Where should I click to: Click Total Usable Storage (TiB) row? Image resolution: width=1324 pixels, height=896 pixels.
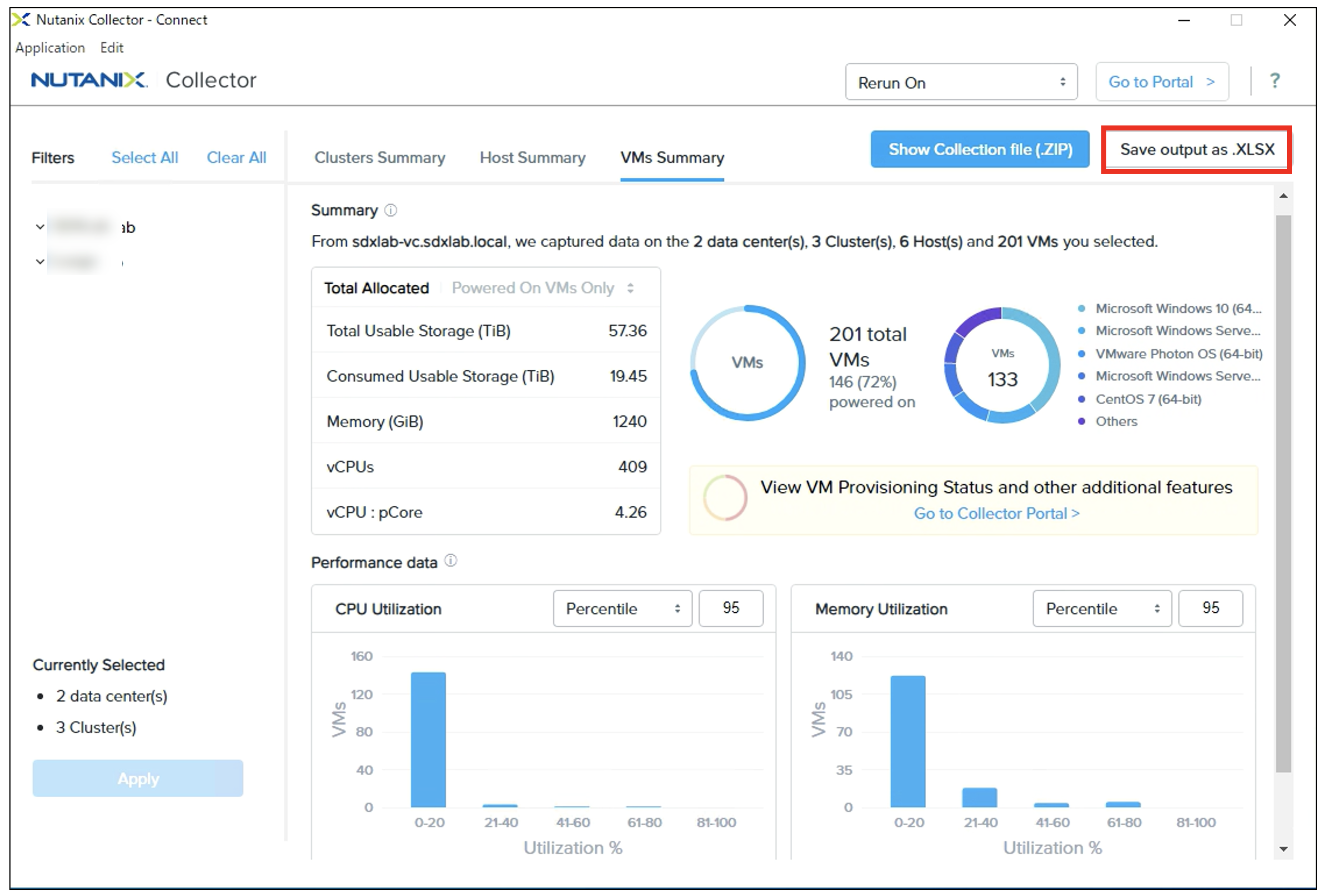coord(486,330)
